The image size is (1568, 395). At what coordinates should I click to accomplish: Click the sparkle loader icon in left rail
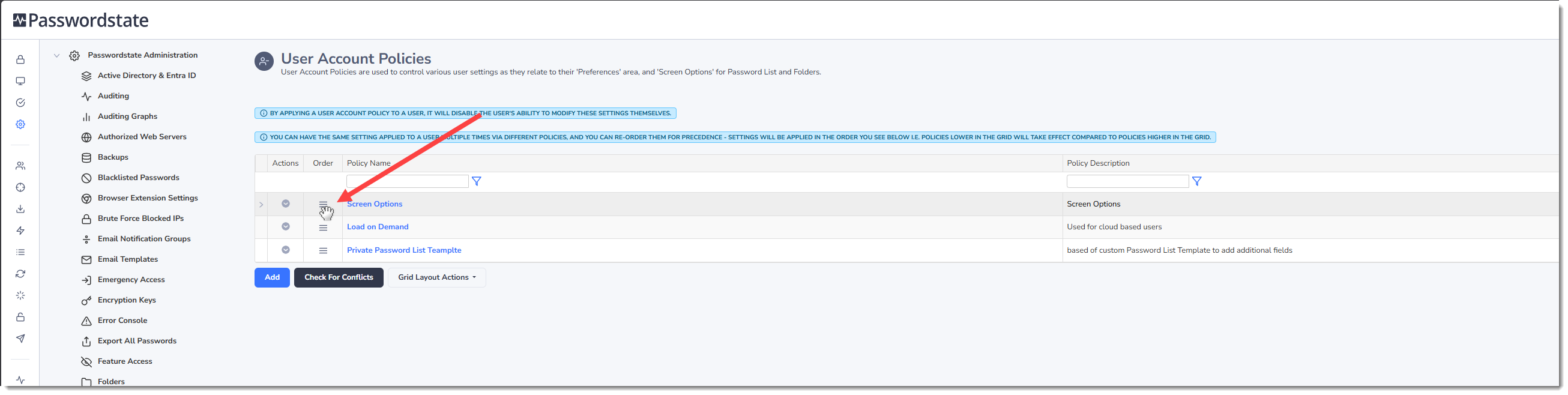(20, 295)
